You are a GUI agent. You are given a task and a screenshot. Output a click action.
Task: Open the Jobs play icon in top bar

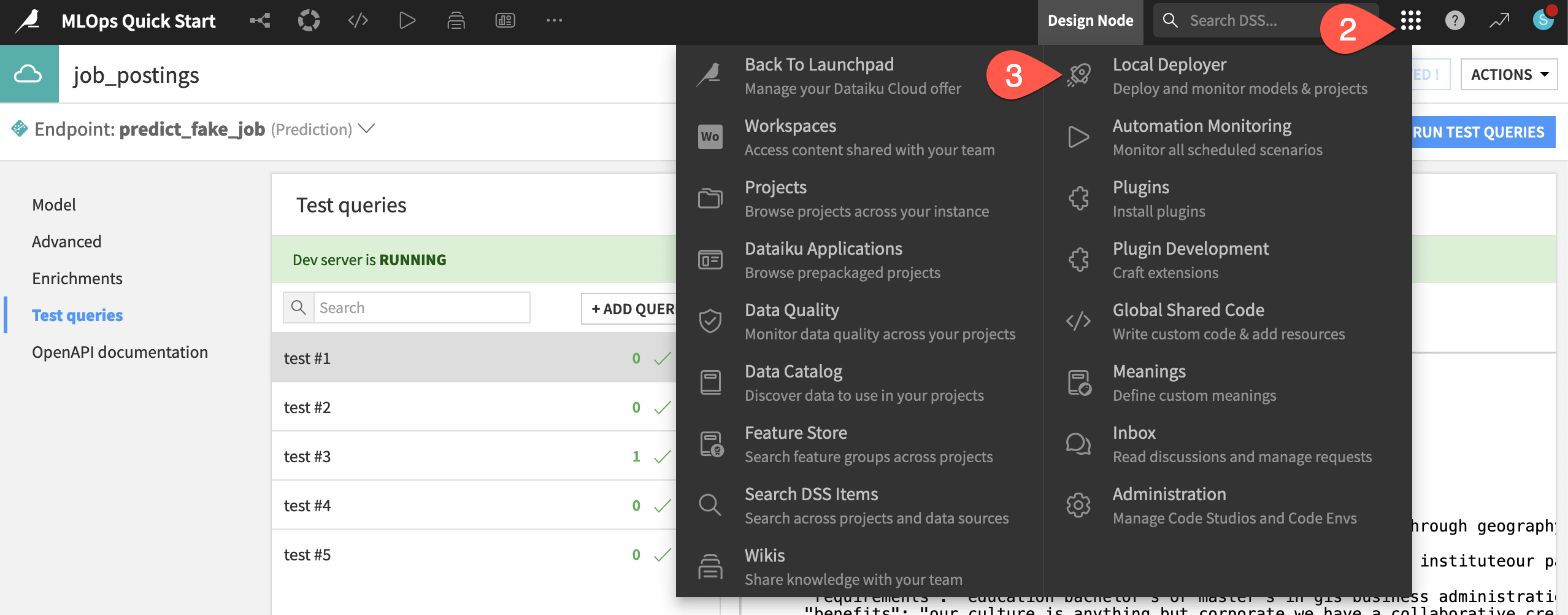[407, 21]
